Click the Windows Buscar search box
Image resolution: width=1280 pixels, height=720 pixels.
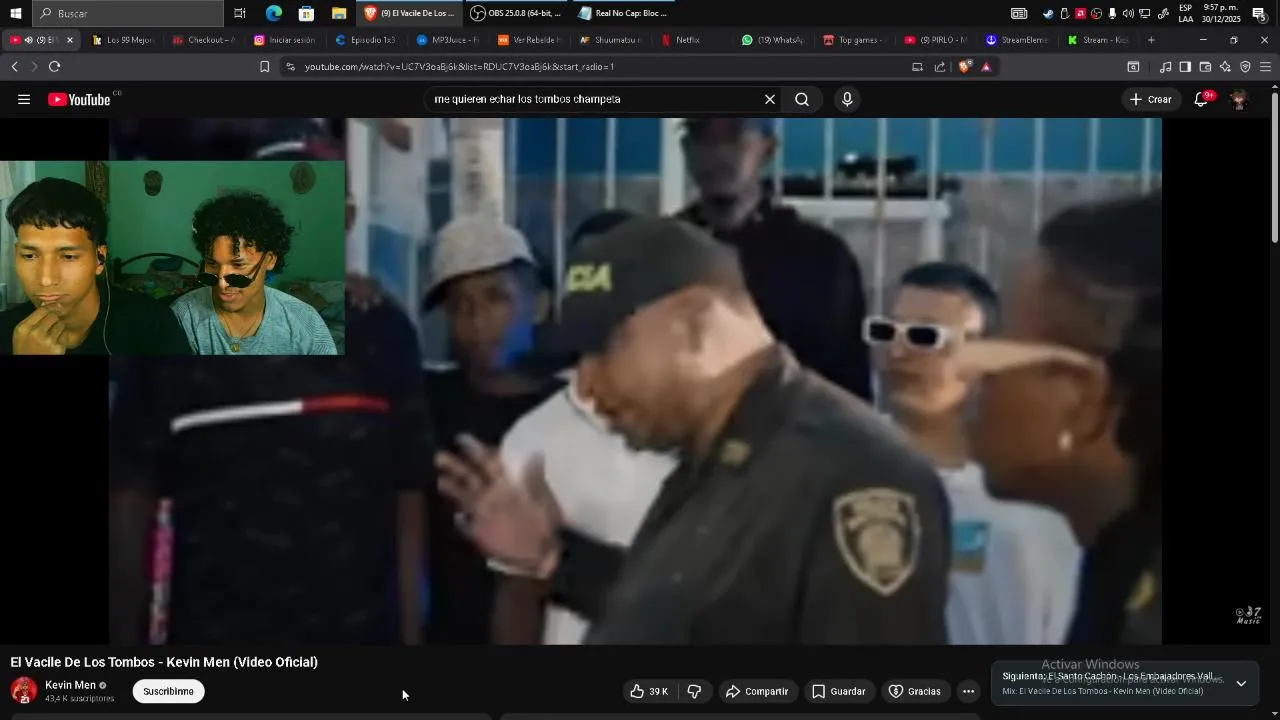[x=128, y=13]
